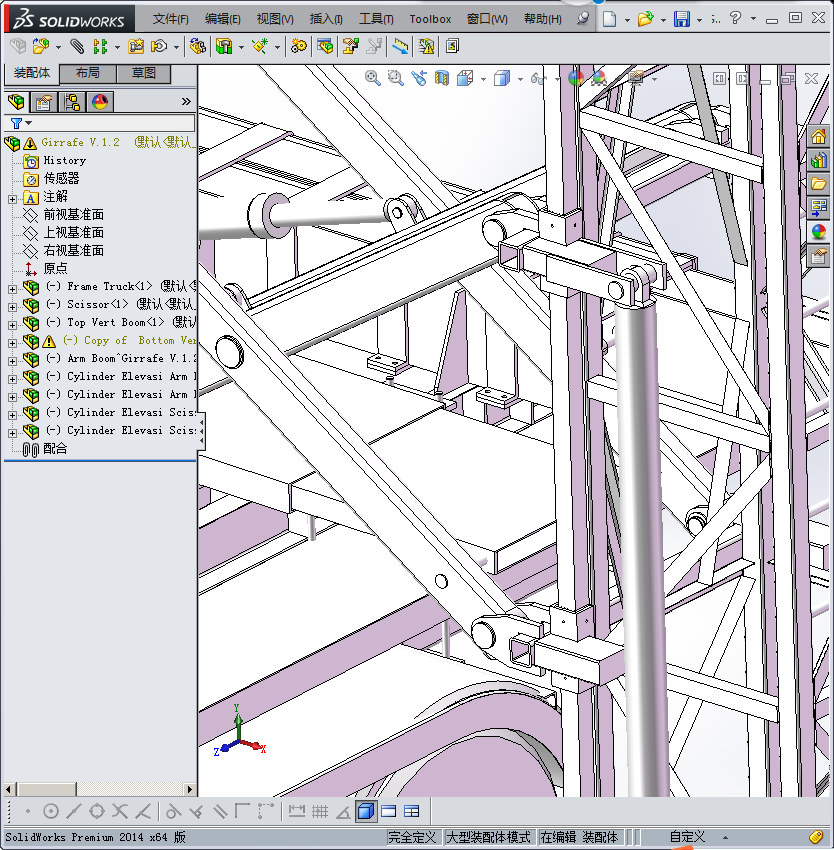
Task: Switch to the PropertyManager panel icon
Action: [x=44, y=101]
